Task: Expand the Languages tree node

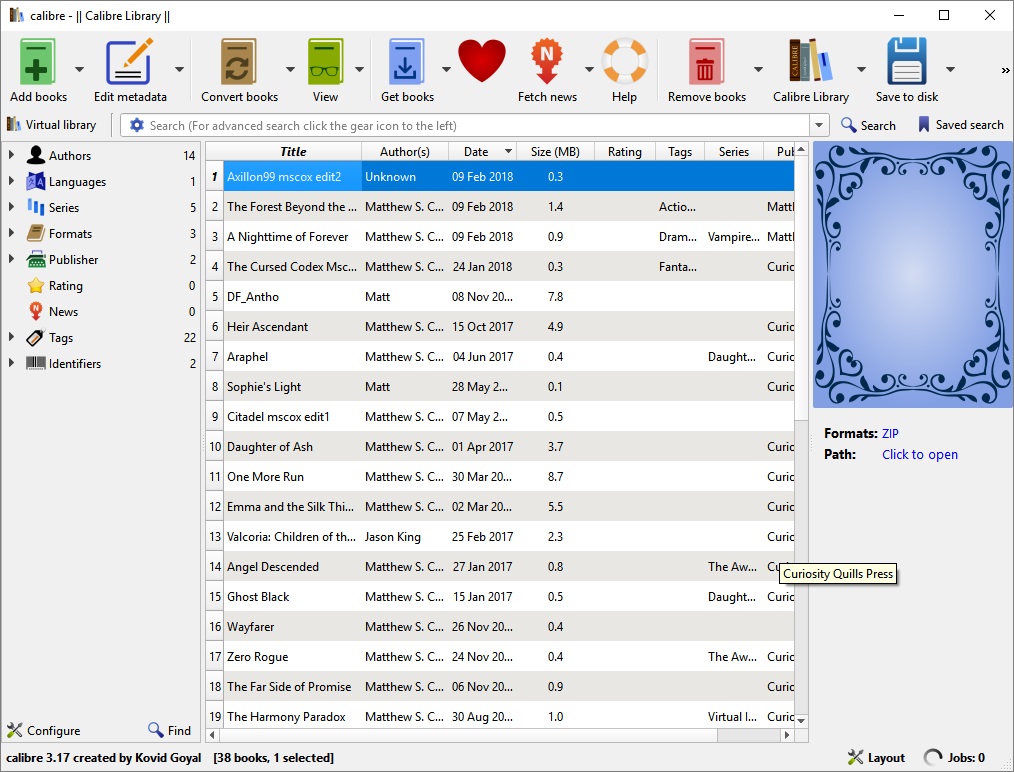Action: 11,182
